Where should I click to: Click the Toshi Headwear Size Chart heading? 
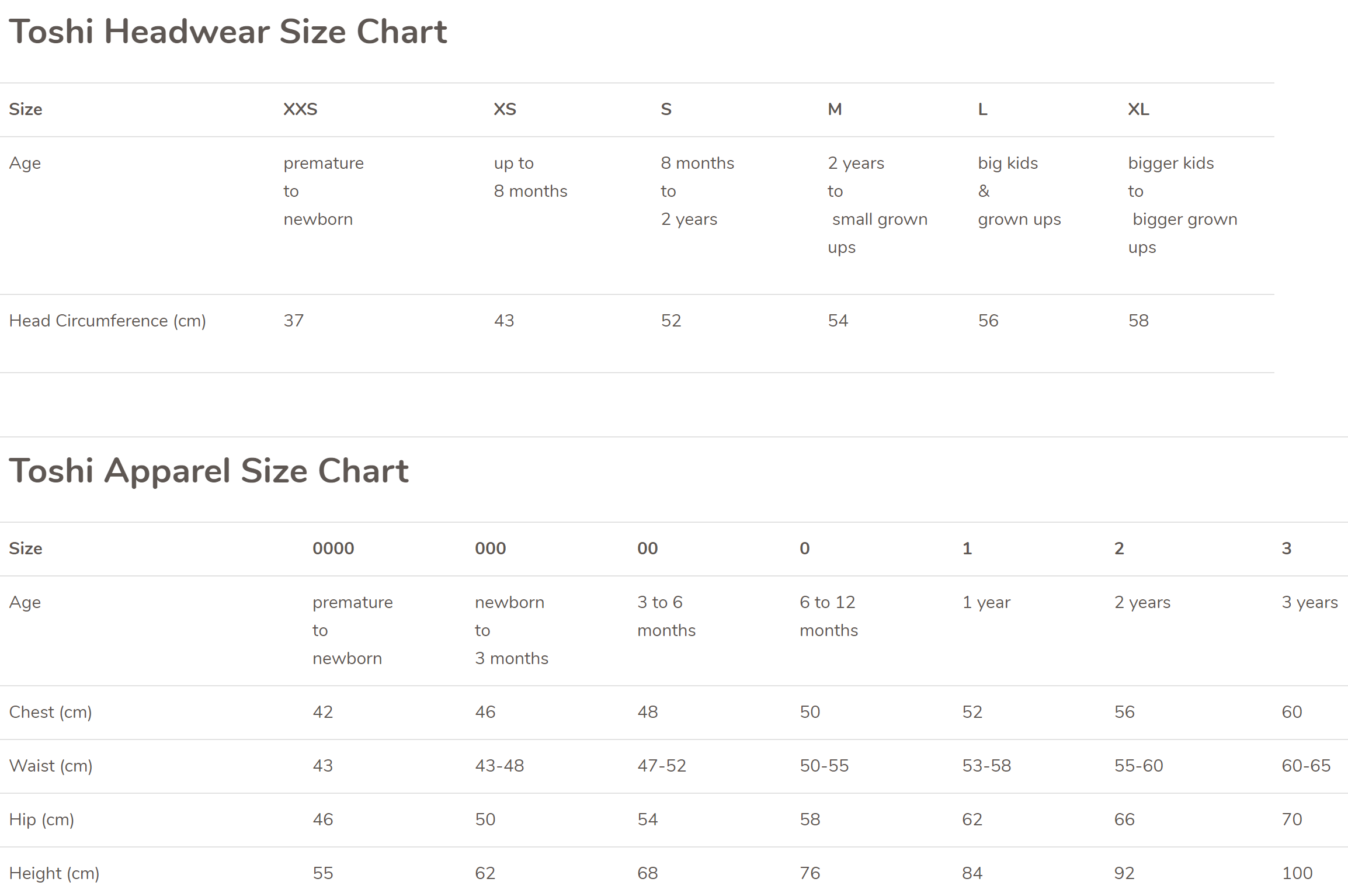(228, 31)
